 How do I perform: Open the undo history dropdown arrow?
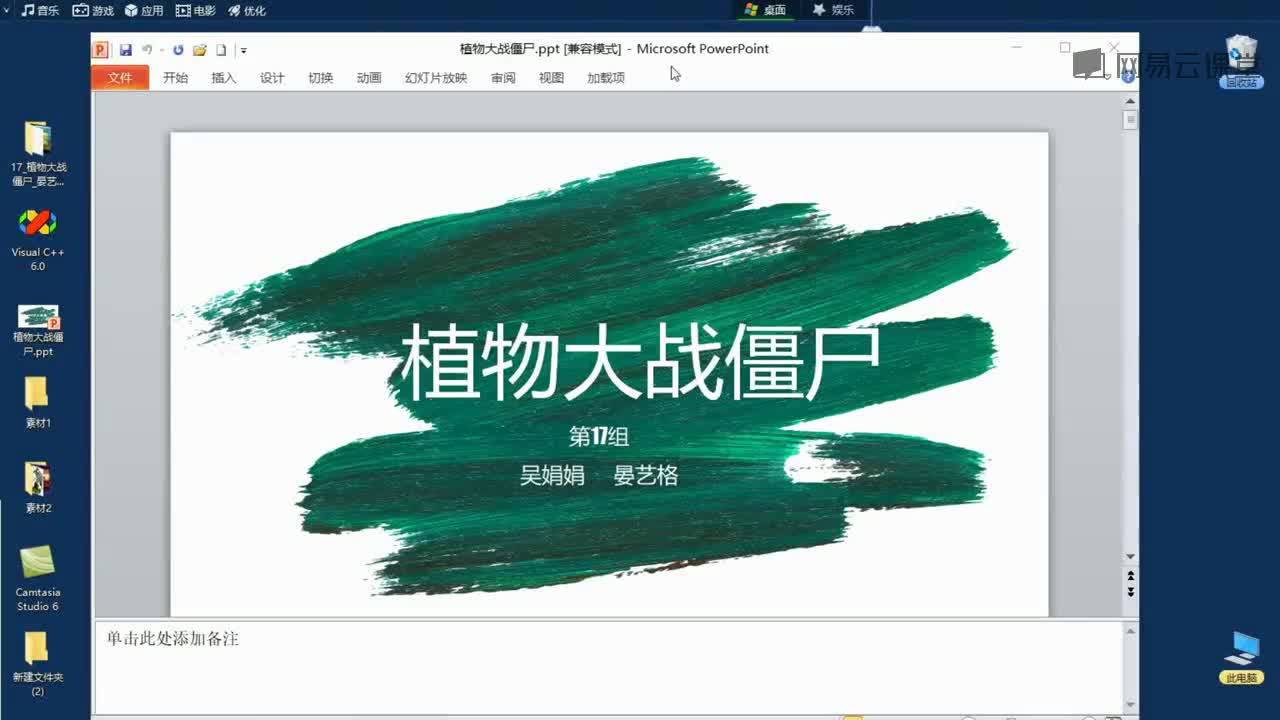point(161,50)
